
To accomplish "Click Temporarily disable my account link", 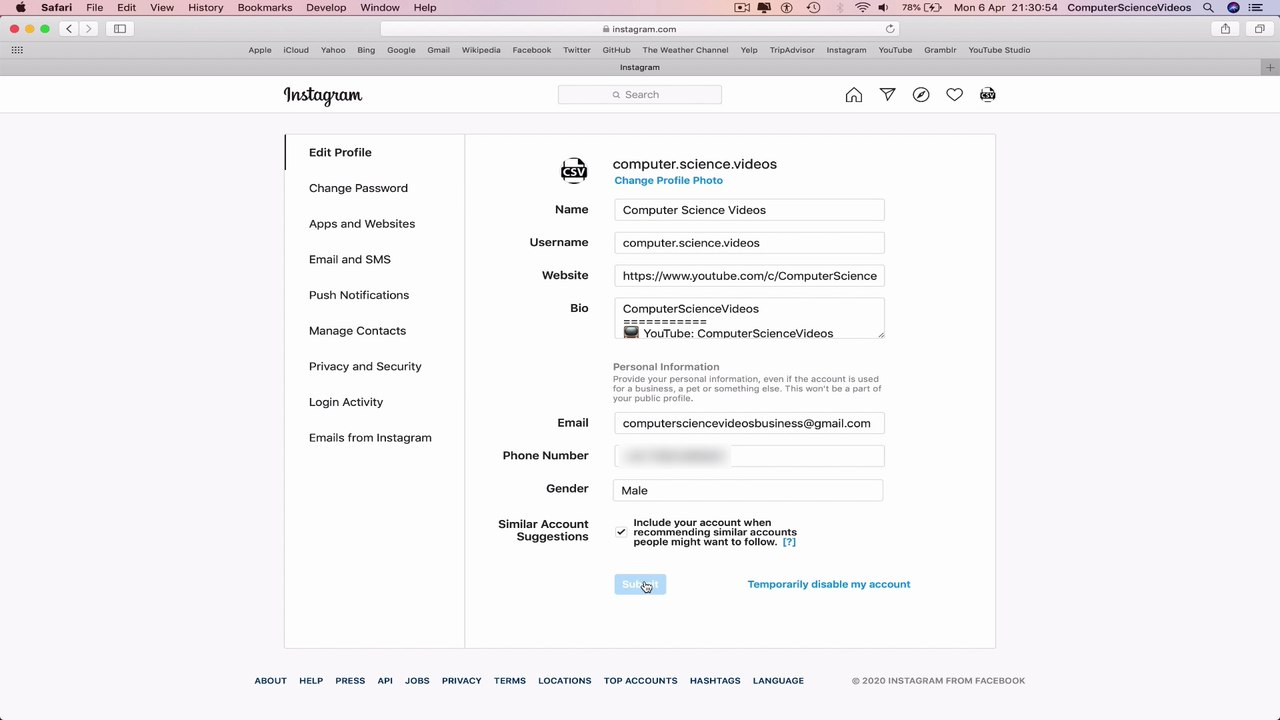I will coord(829,584).
